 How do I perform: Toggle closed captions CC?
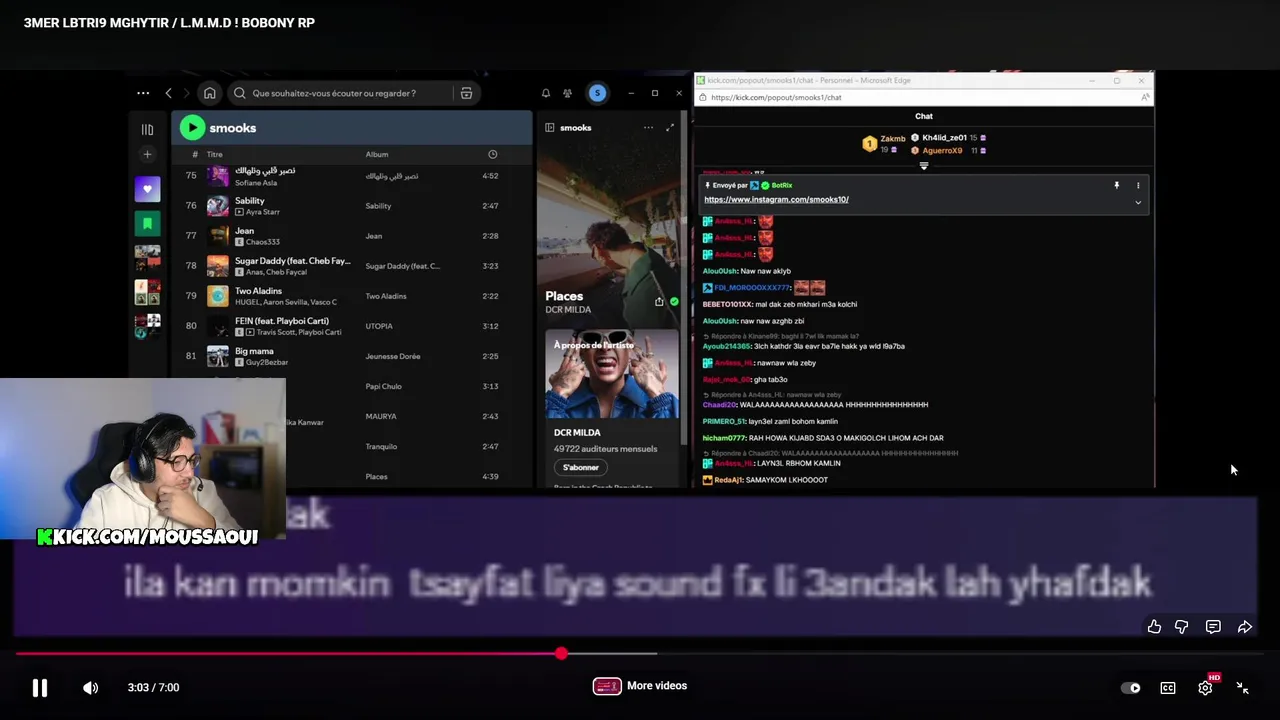tap(1168, 688)
